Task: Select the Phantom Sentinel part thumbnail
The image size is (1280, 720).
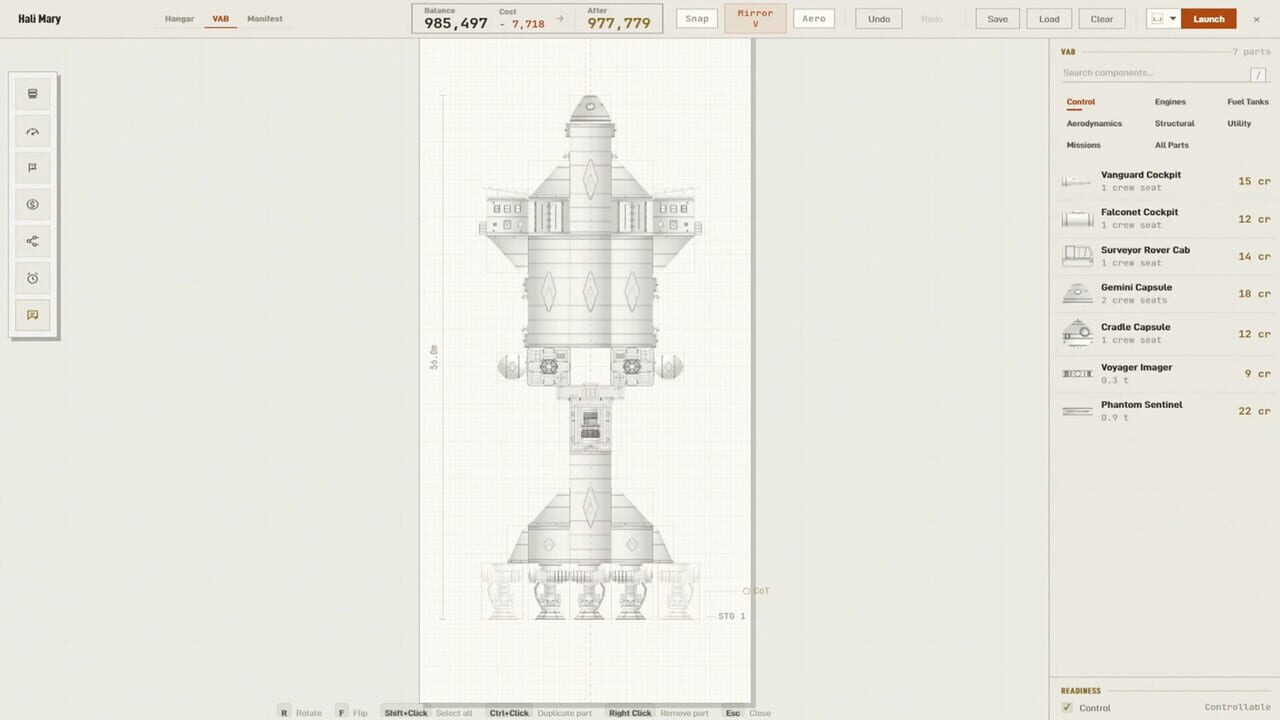Action: click(x=1077, y=411)
